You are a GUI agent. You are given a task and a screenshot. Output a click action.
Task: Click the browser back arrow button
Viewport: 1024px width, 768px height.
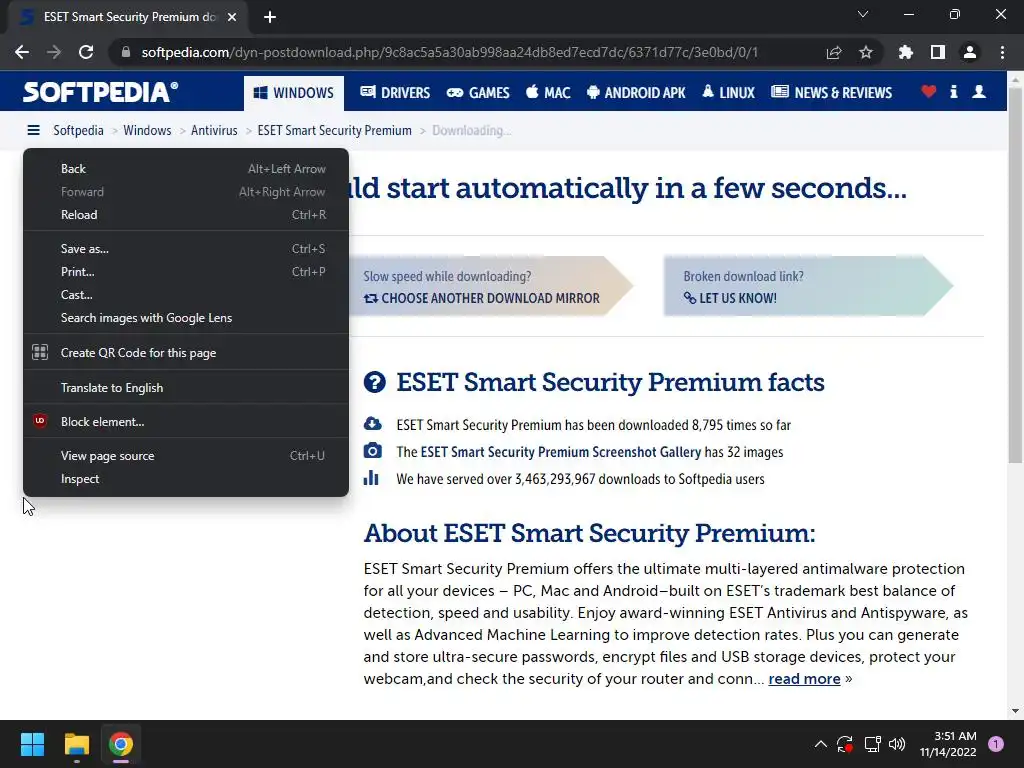(22, 52)
